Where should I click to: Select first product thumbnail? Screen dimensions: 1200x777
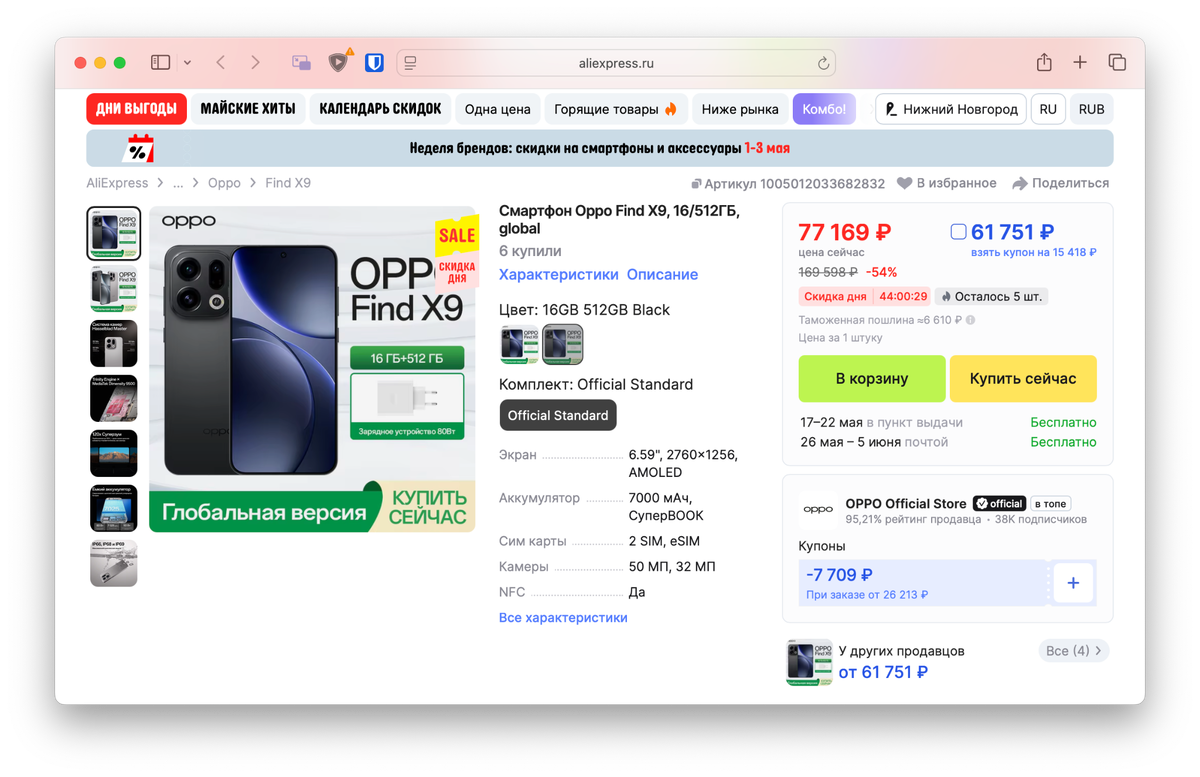tap(113, 234)
